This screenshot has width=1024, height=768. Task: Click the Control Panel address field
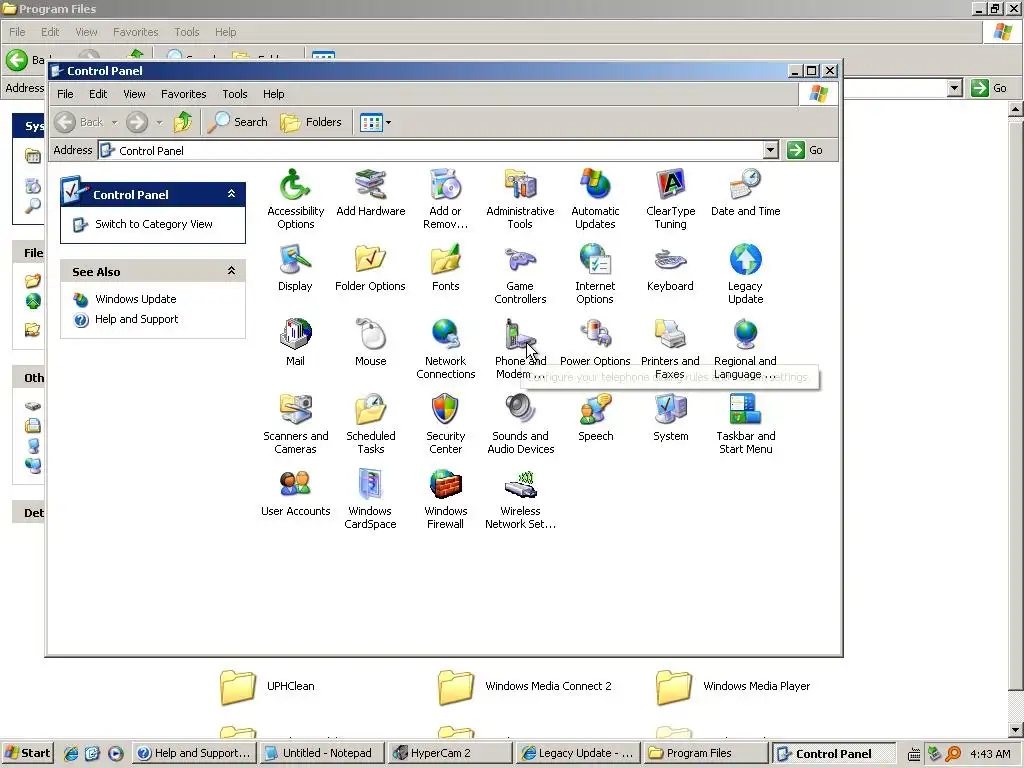[x=431, y=150]
